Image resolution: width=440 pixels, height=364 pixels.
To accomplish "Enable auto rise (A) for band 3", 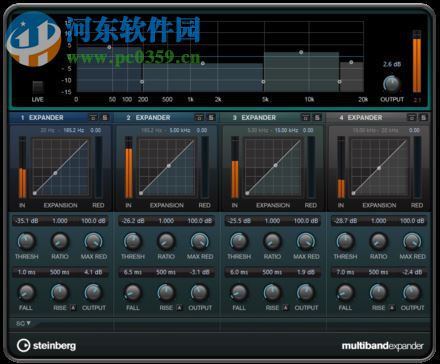I will tap(286, 308).
